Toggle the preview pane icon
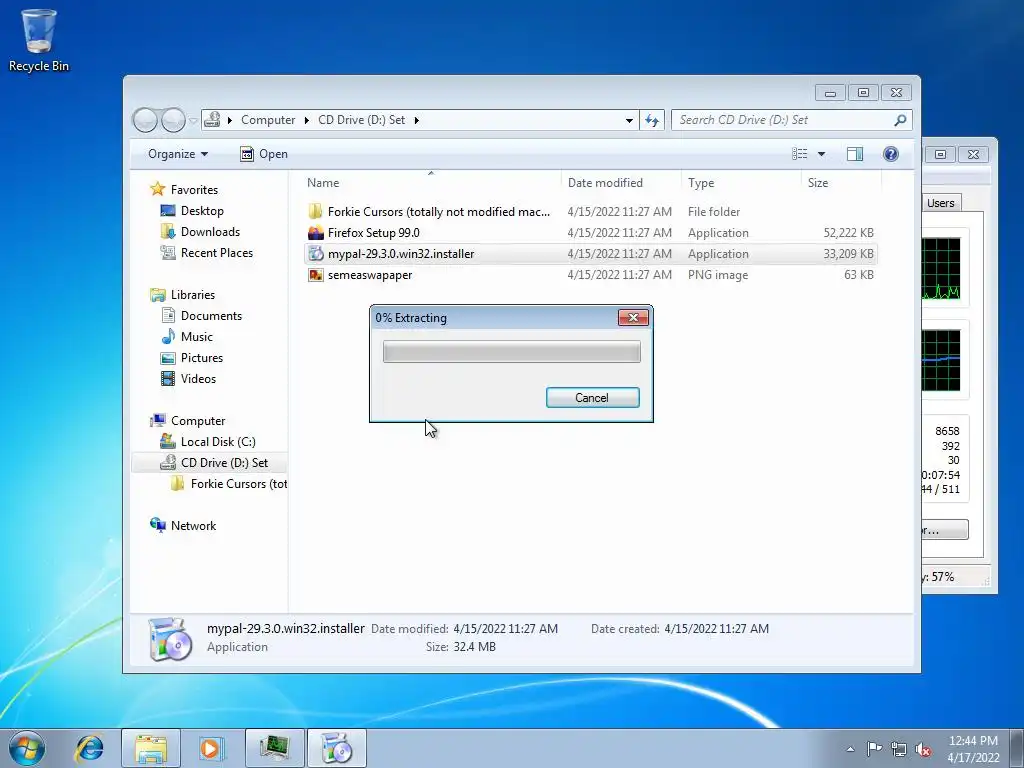 click(855, 154)
